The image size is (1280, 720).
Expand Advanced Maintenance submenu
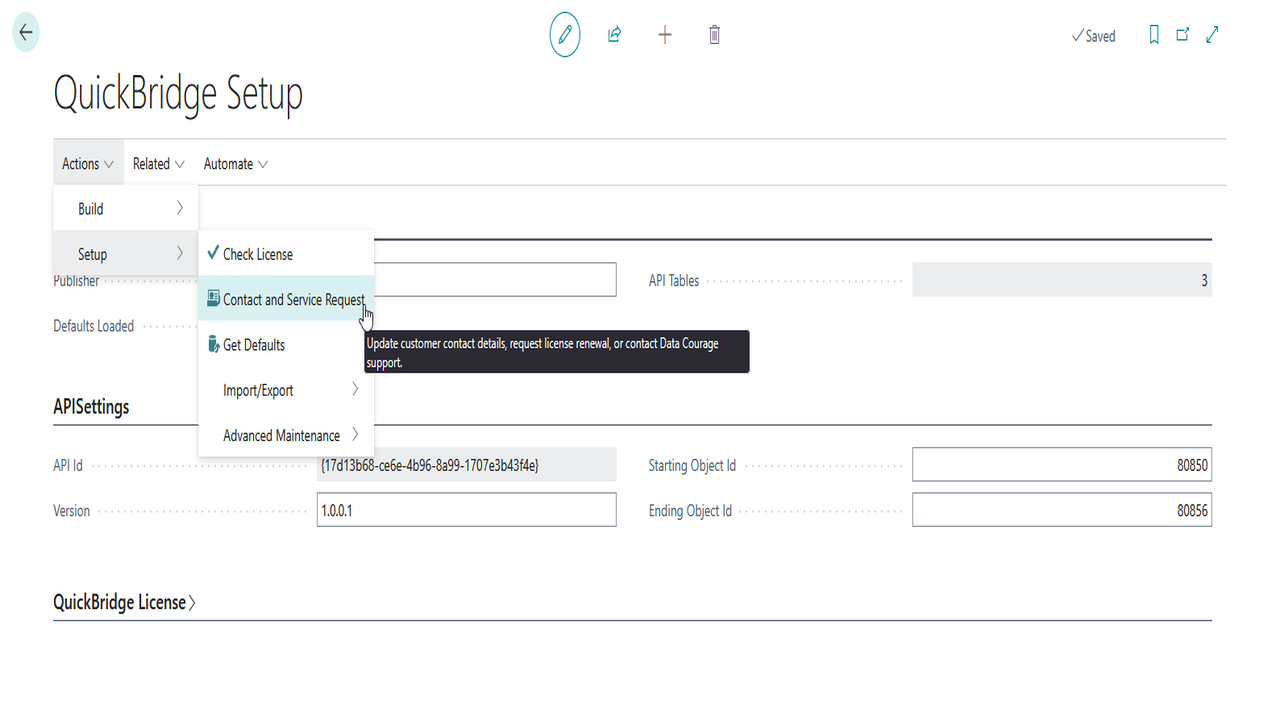coord(286,435)
